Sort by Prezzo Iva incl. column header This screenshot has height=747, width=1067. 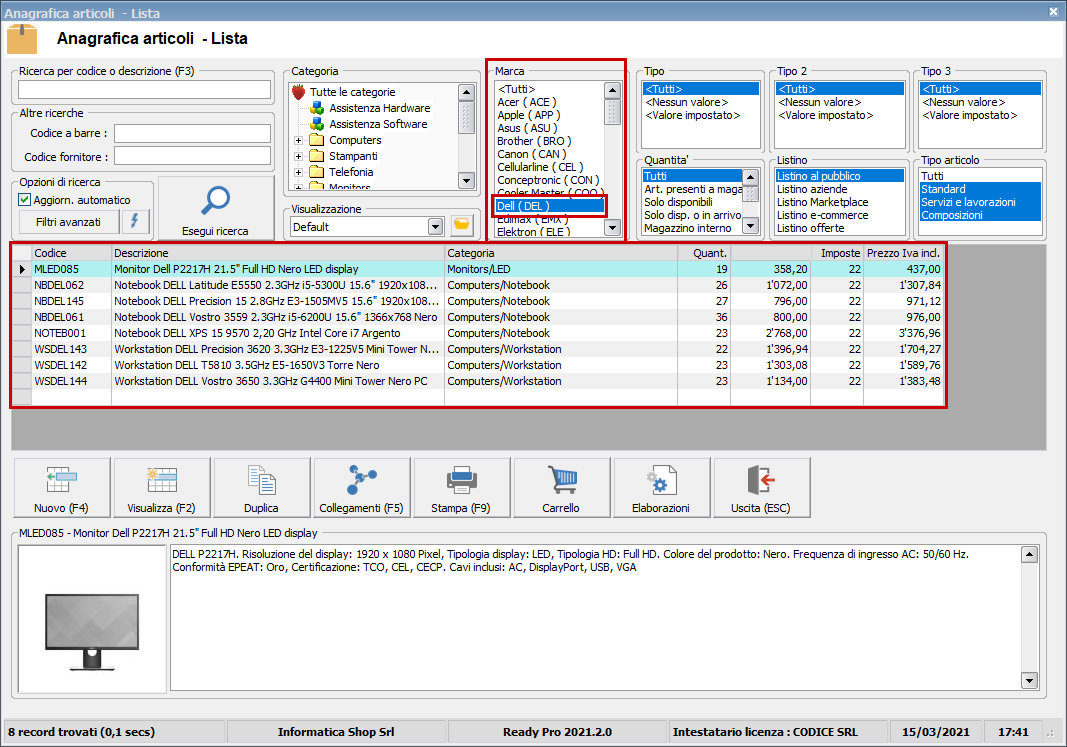pyautogui.click(x=903, y=253)
